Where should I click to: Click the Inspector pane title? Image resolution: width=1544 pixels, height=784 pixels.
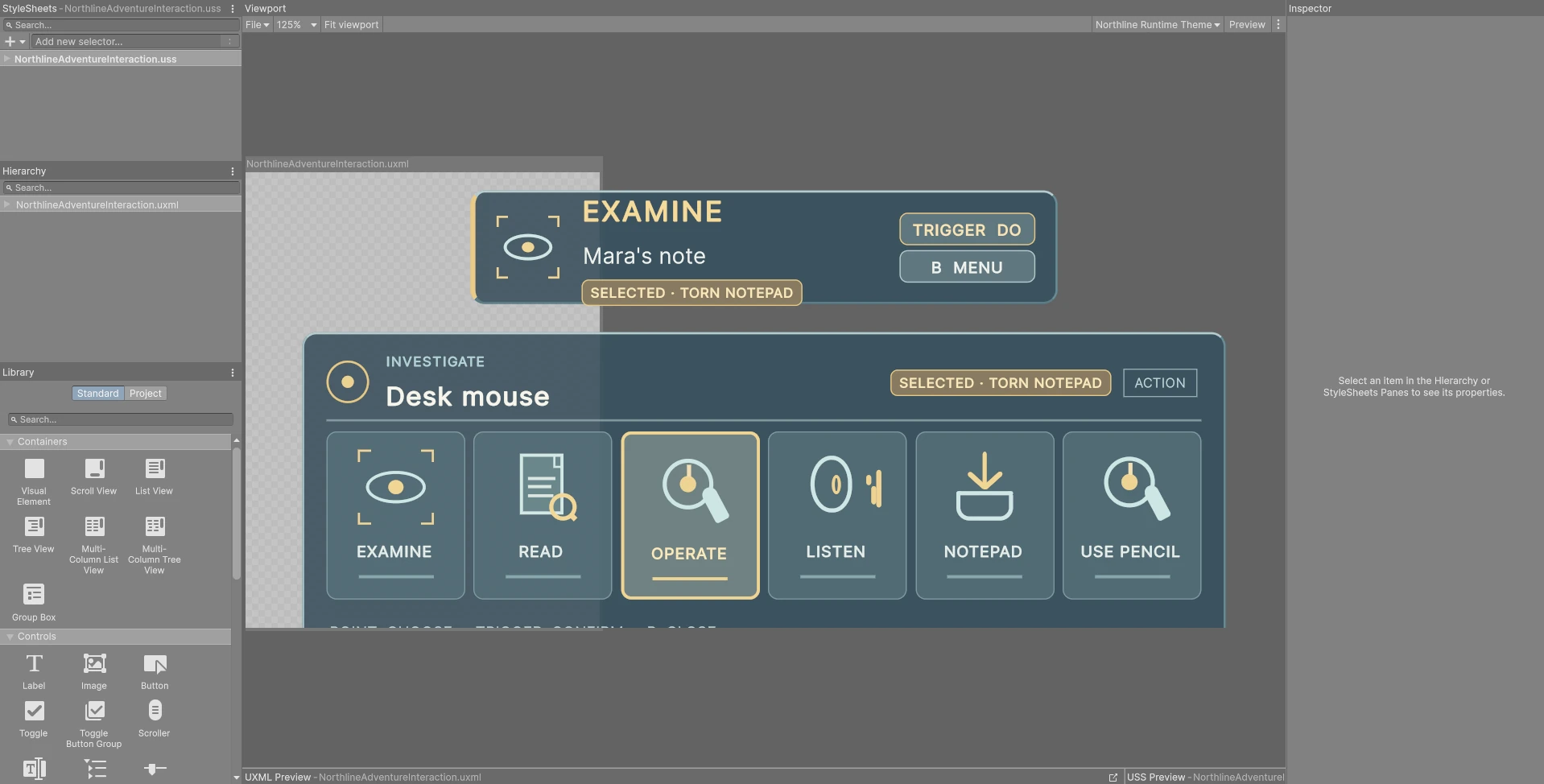click(1310, 9)
